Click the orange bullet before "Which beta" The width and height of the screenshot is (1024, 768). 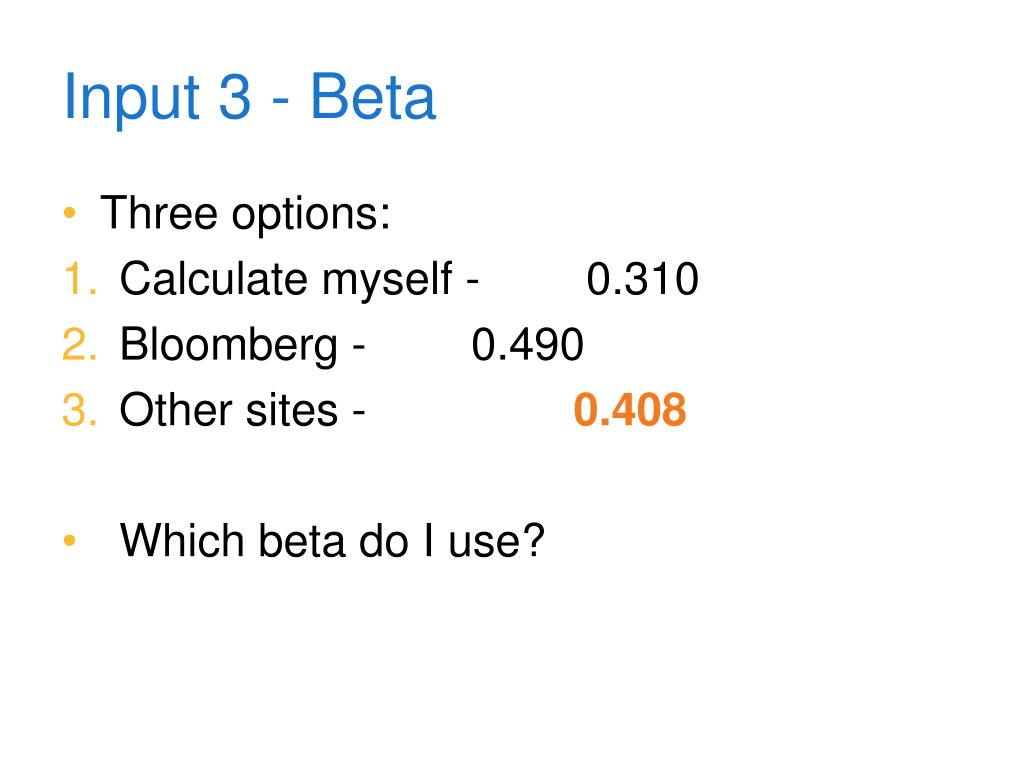click(x=70, y=541)
